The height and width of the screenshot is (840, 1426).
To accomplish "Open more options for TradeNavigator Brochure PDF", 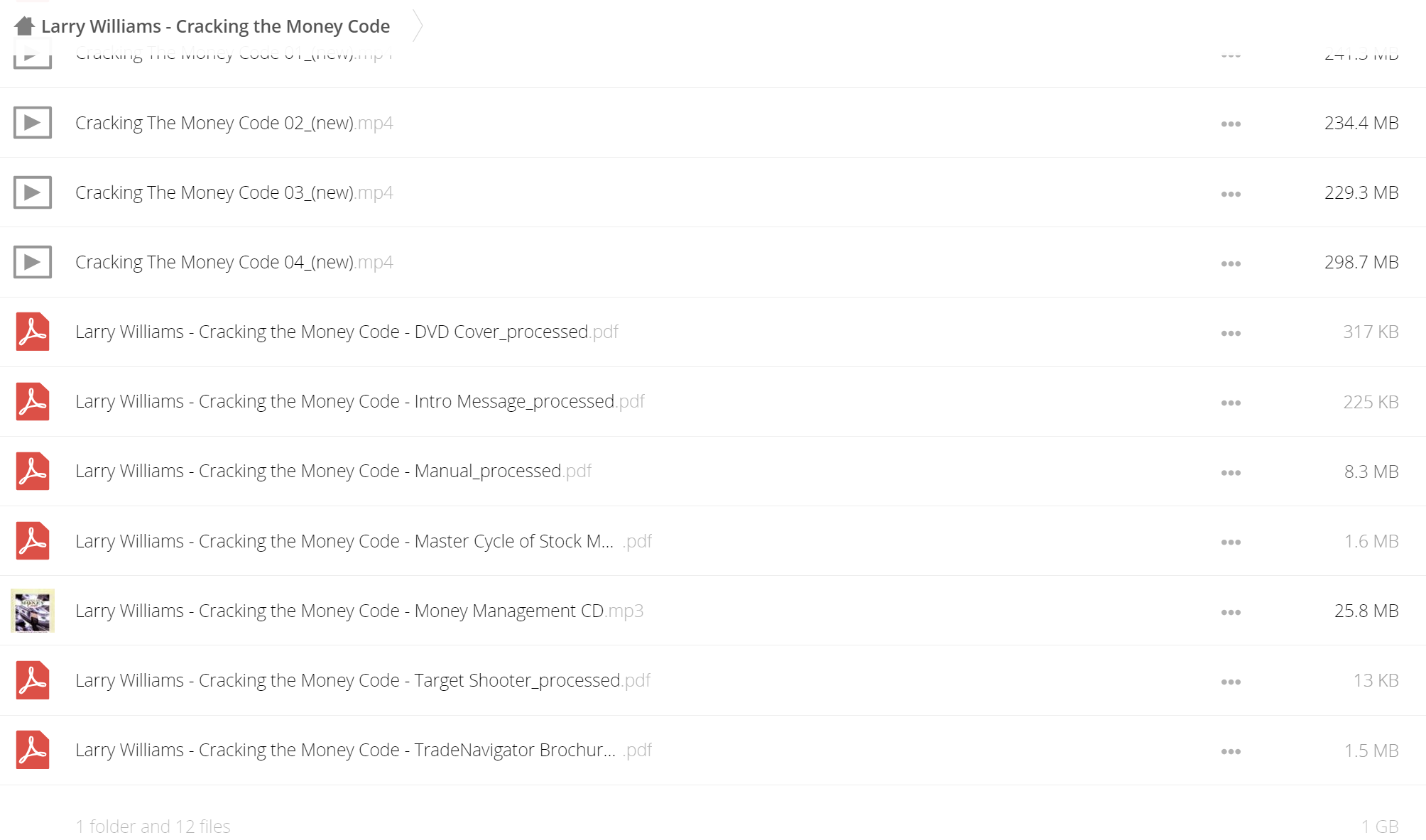I will 1231,751.
